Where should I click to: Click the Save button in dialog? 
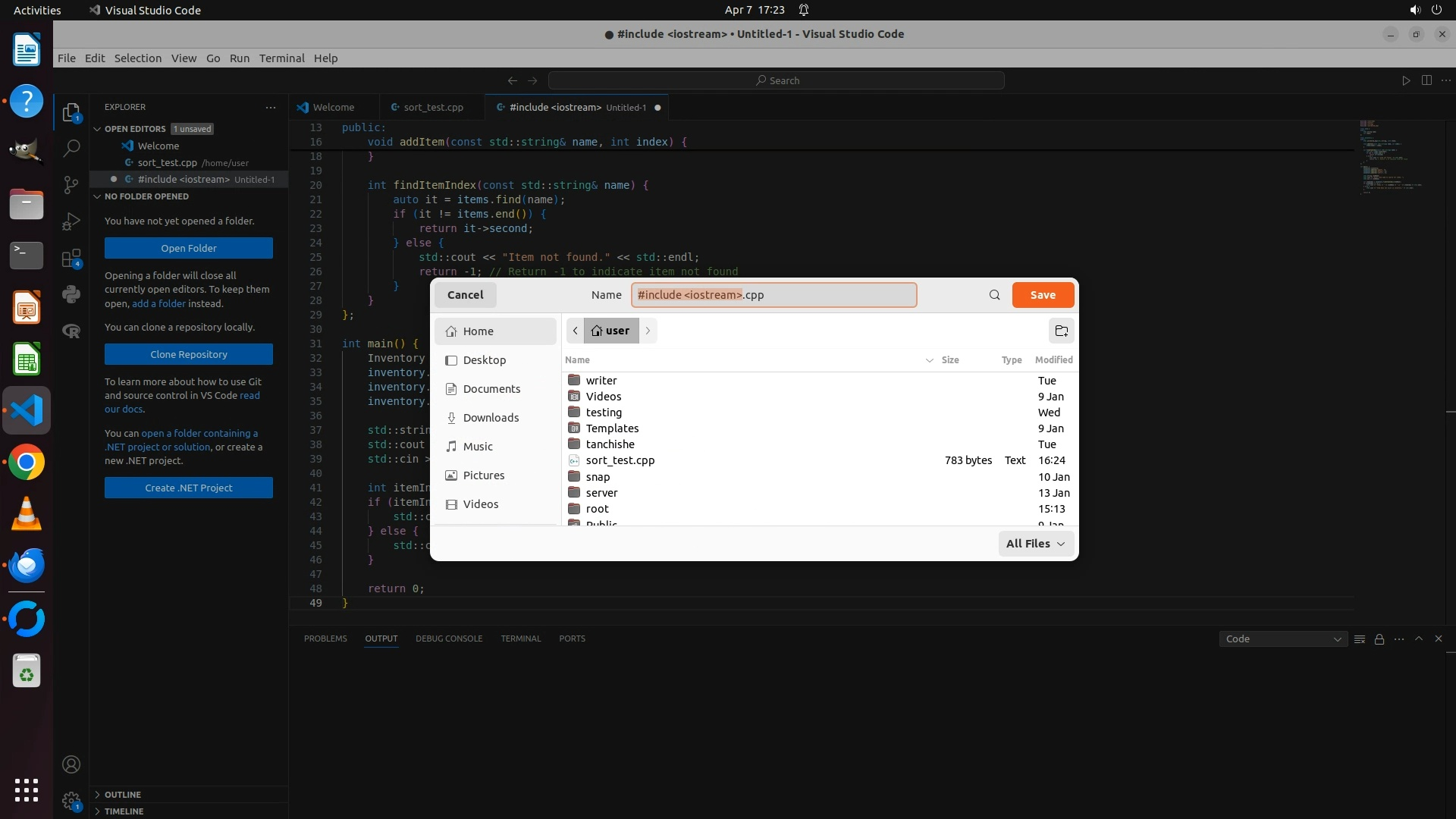pos(1043,295)
